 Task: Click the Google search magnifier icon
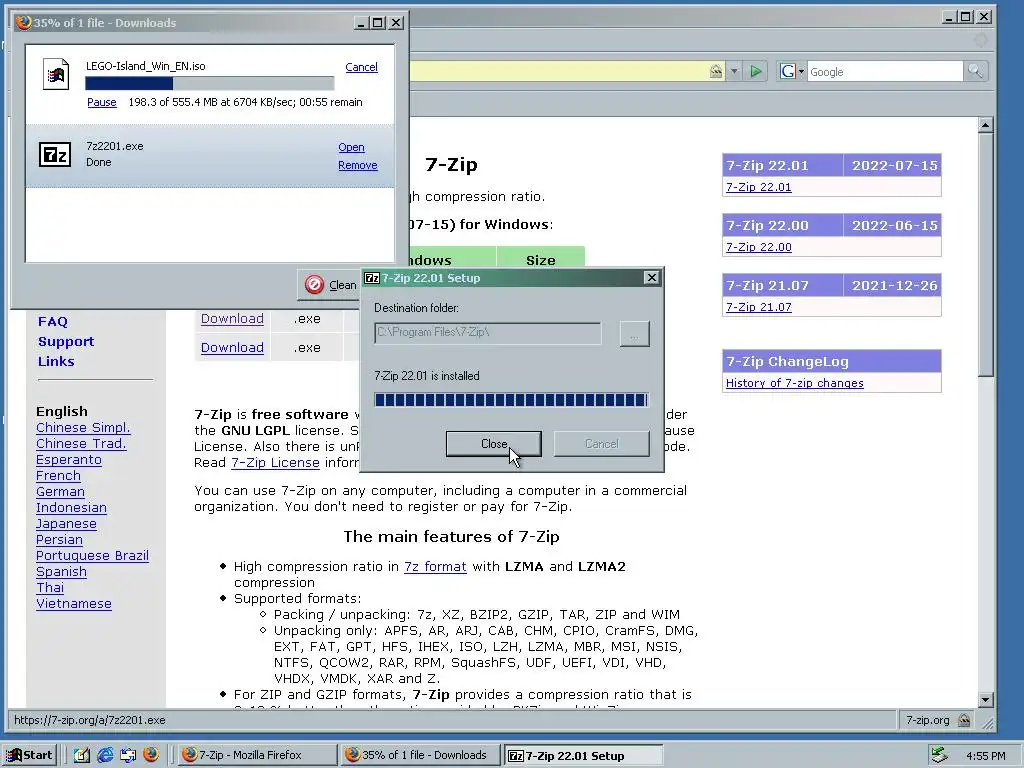(x=975, y=71)
